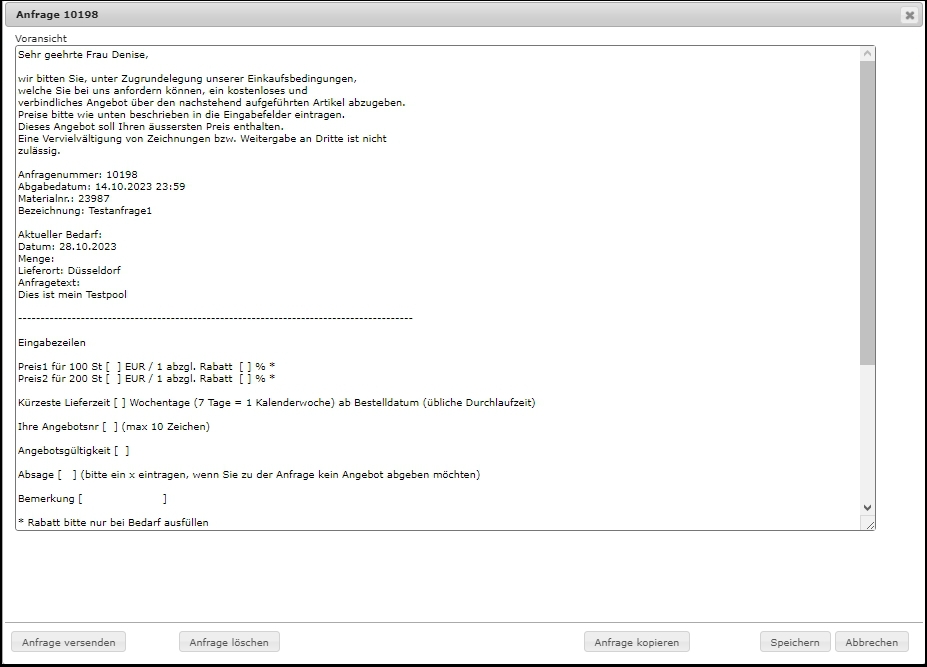Click inside the Preis1 Rabatt brackets
Screen dimensions: 927x667
pos(246,367)
